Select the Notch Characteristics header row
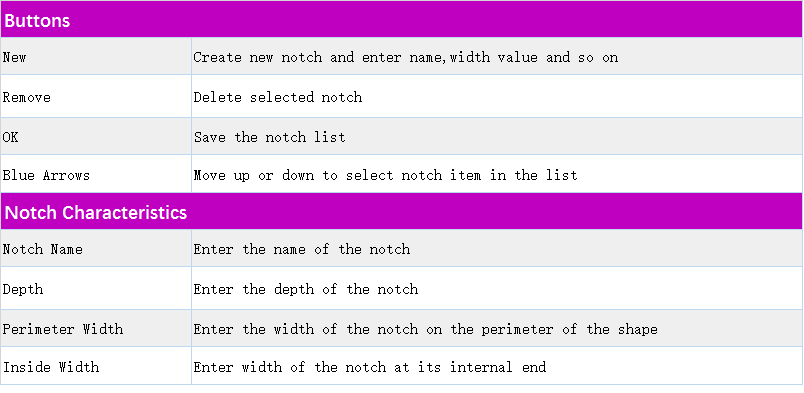 click(402, 211)
